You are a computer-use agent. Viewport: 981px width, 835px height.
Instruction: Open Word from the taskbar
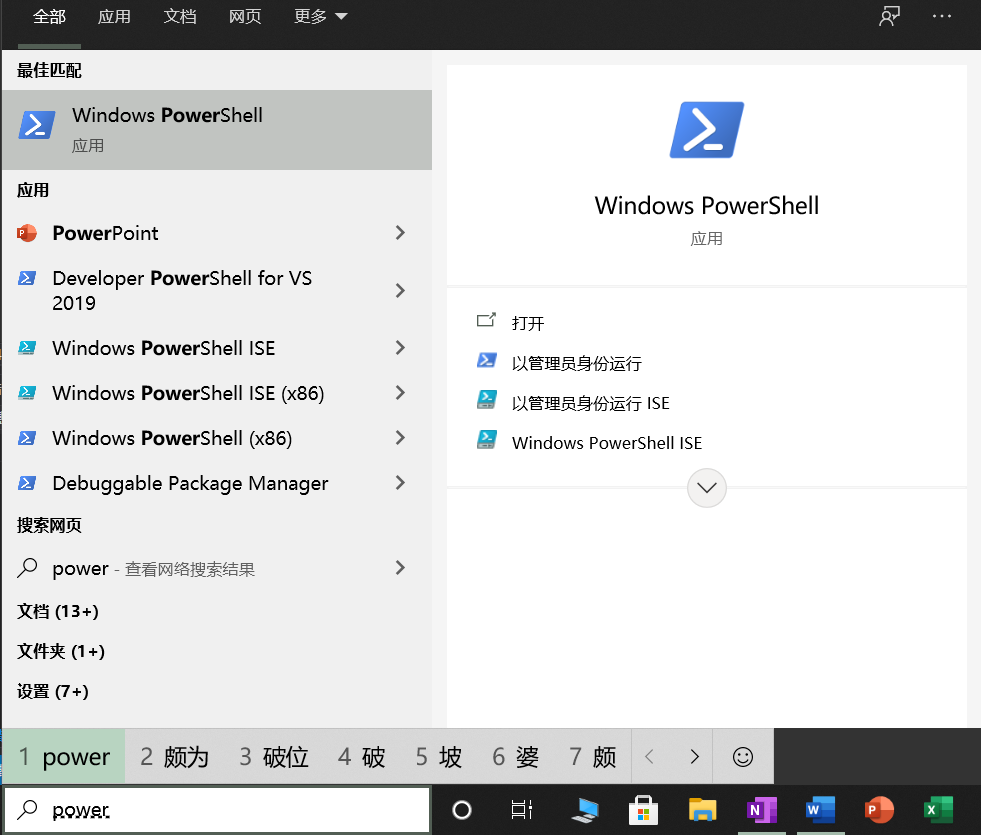pyautogui.click(x=820, y=811)
